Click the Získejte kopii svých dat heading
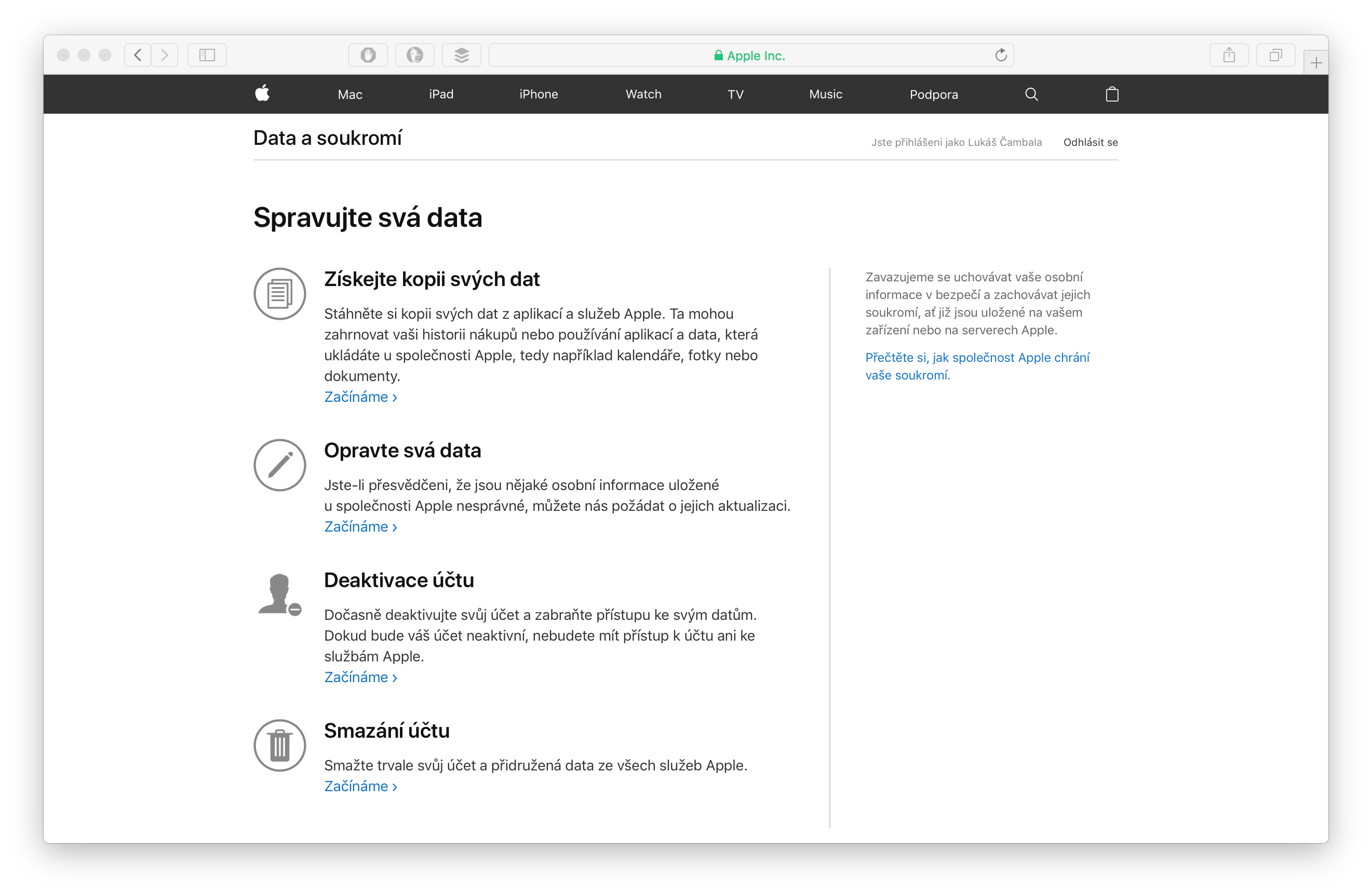The height and width of the screenshot is (895, 1372). pos(432,279)
